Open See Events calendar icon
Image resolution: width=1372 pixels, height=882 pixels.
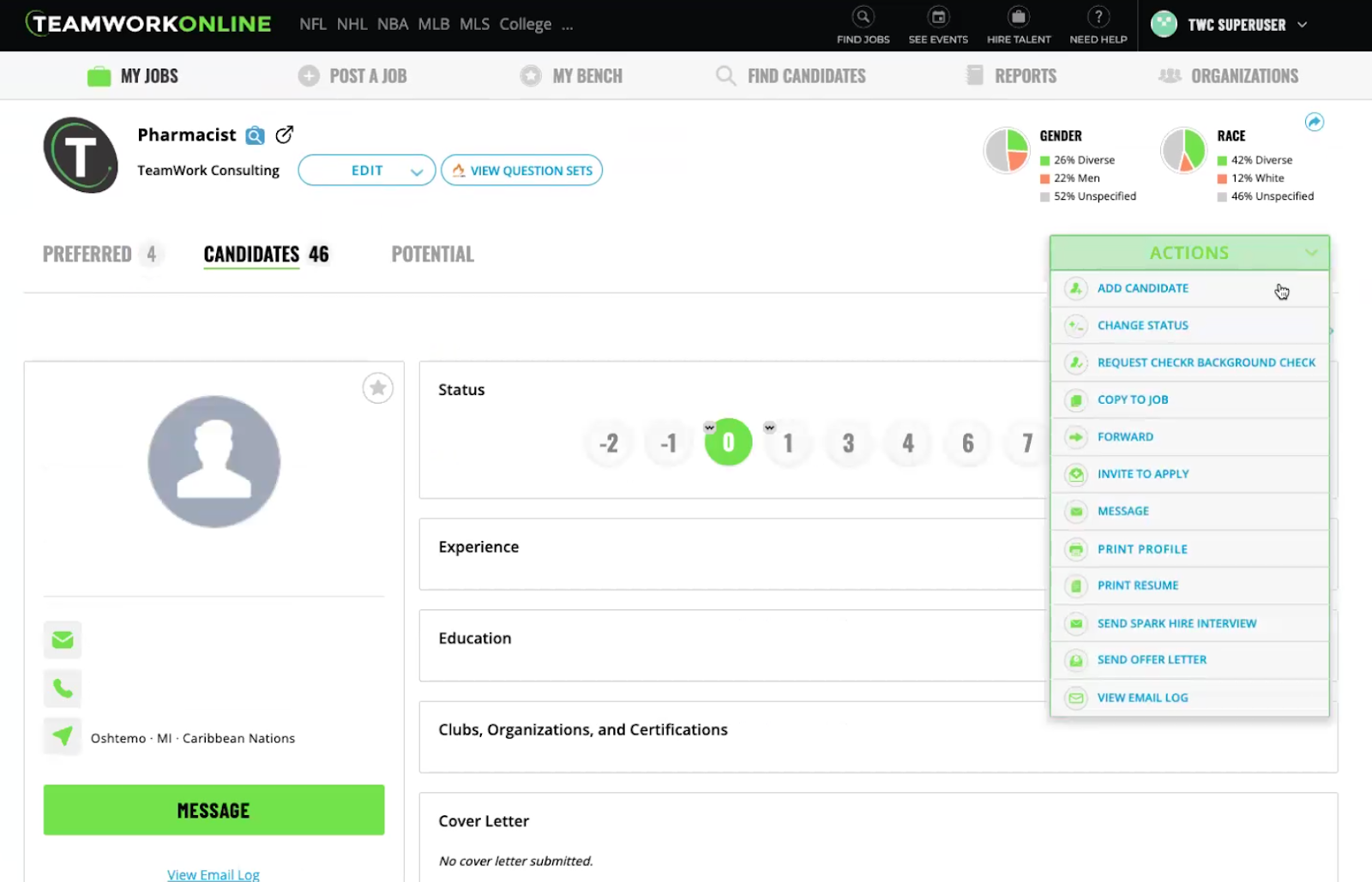click(x=938, y=16)
